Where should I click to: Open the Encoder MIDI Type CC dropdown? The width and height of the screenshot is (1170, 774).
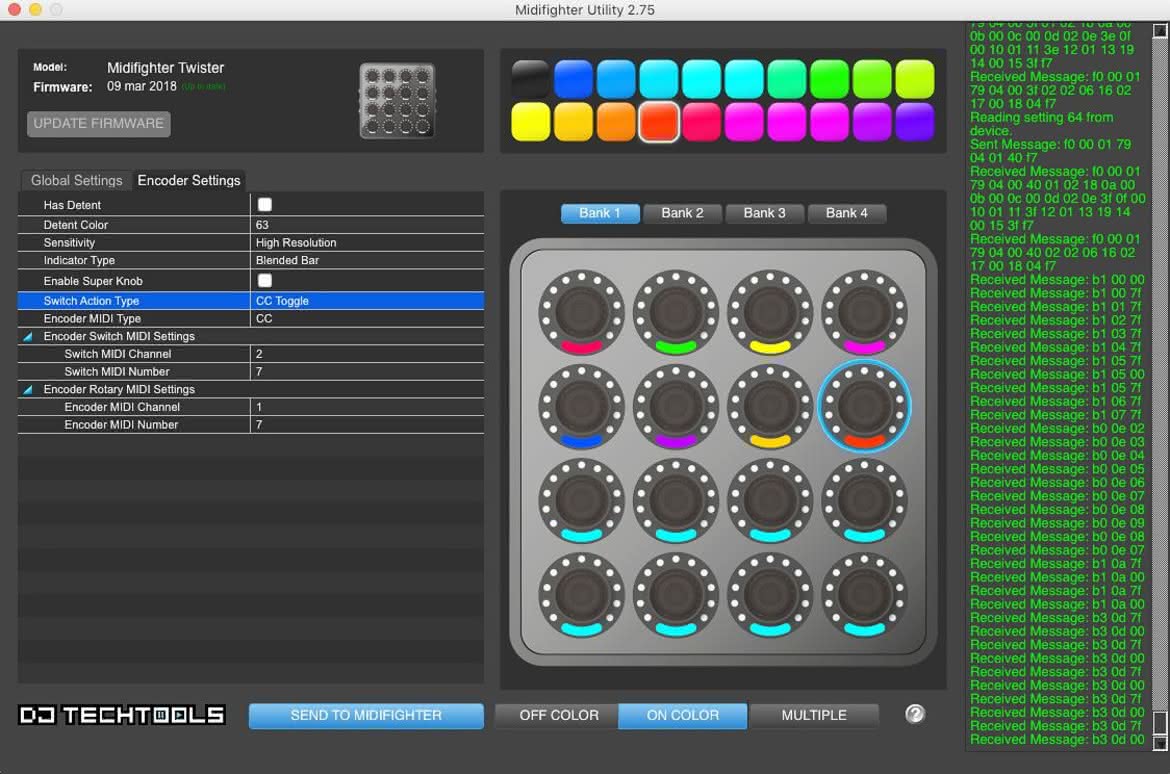coord(367,319)
